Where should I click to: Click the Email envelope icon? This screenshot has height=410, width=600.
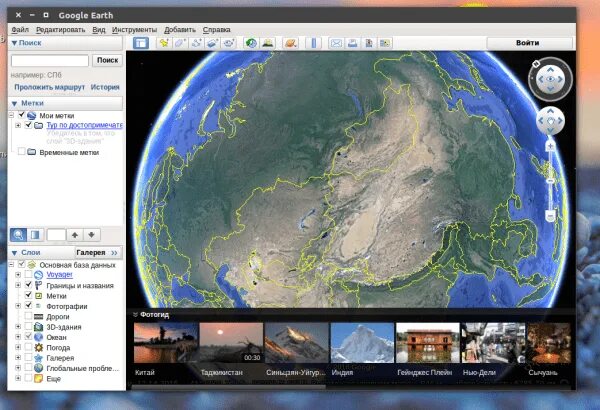coord(336,43)
